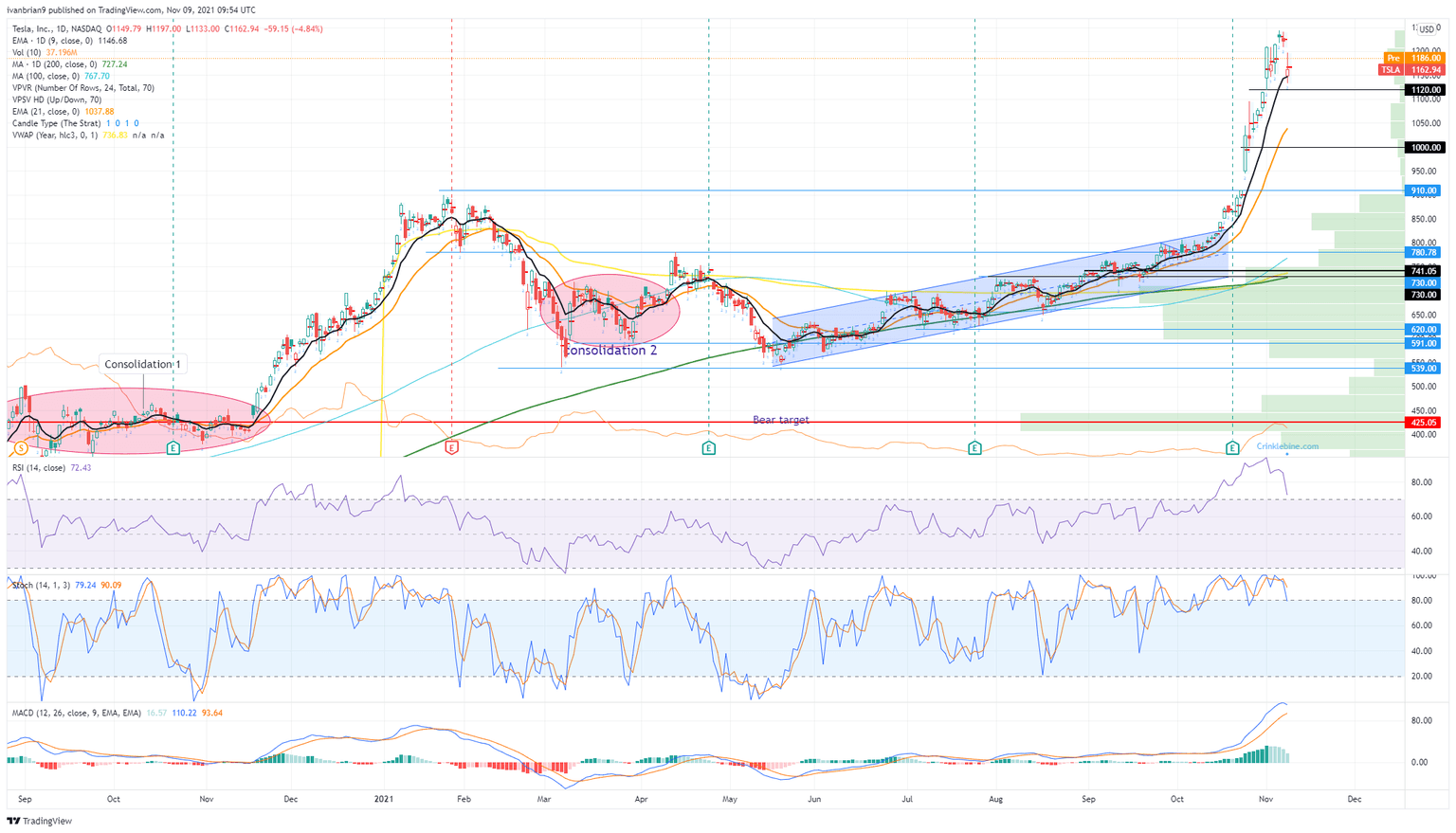Select the VPVR indicator legend
Image resolution: width=1456 pixels, height=833 pixels.
pyautogui.click(x=83, y=88)
